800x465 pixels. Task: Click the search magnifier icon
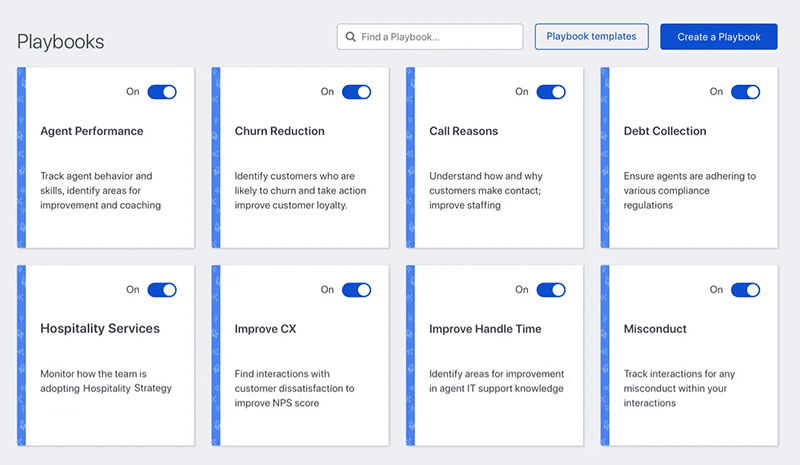351,37
